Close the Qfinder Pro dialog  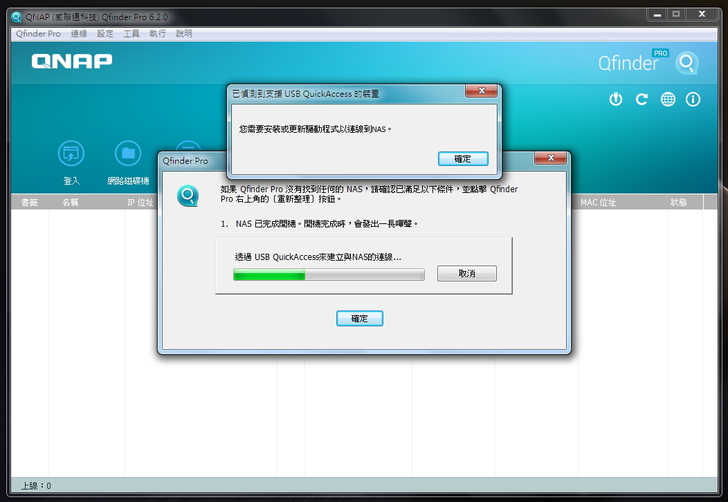click(551, 158)
